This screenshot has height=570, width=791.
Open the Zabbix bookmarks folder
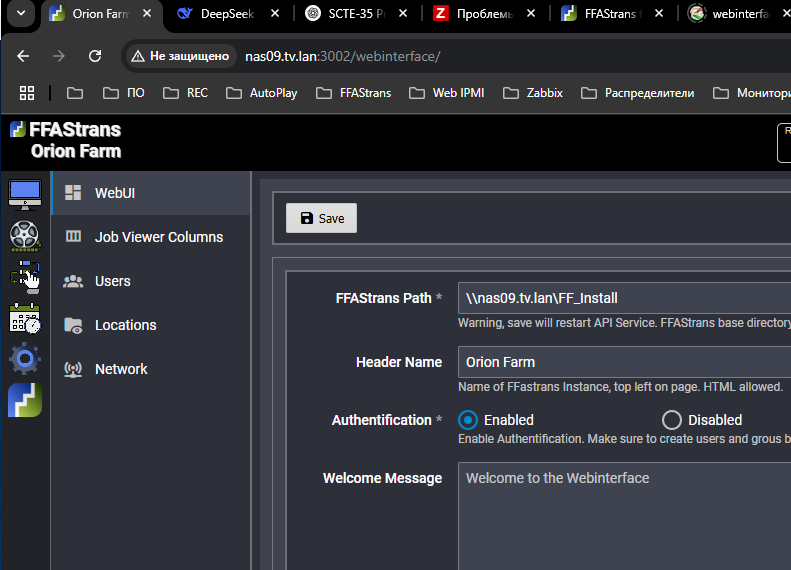533,93
